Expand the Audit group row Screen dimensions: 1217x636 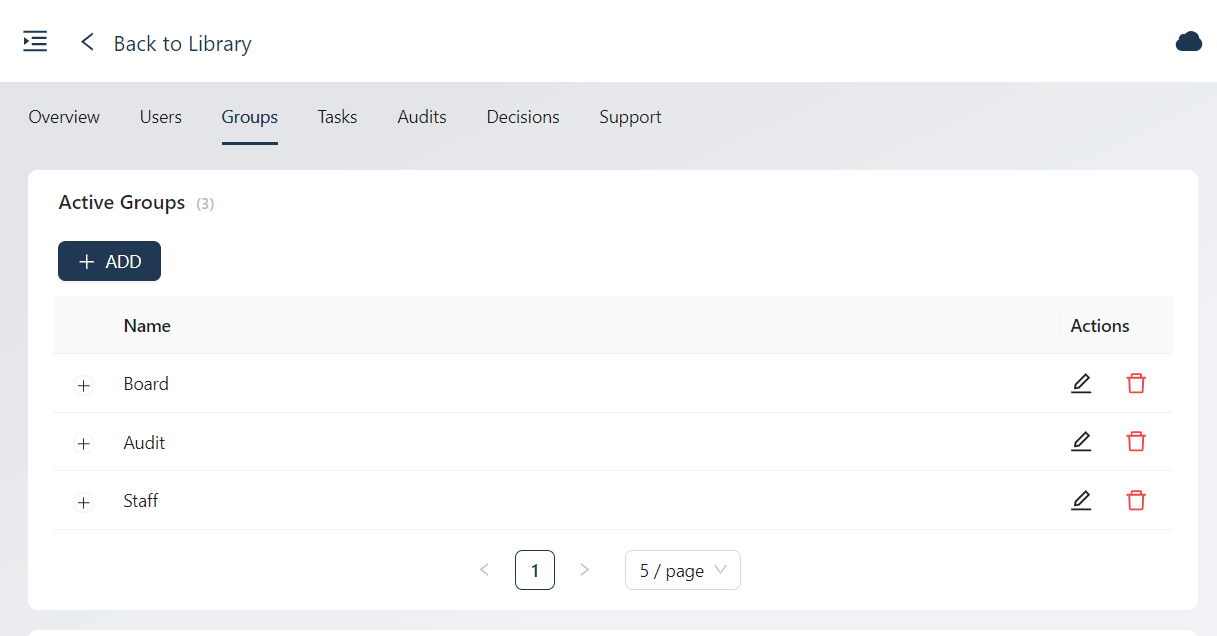[x=84, y=443]
